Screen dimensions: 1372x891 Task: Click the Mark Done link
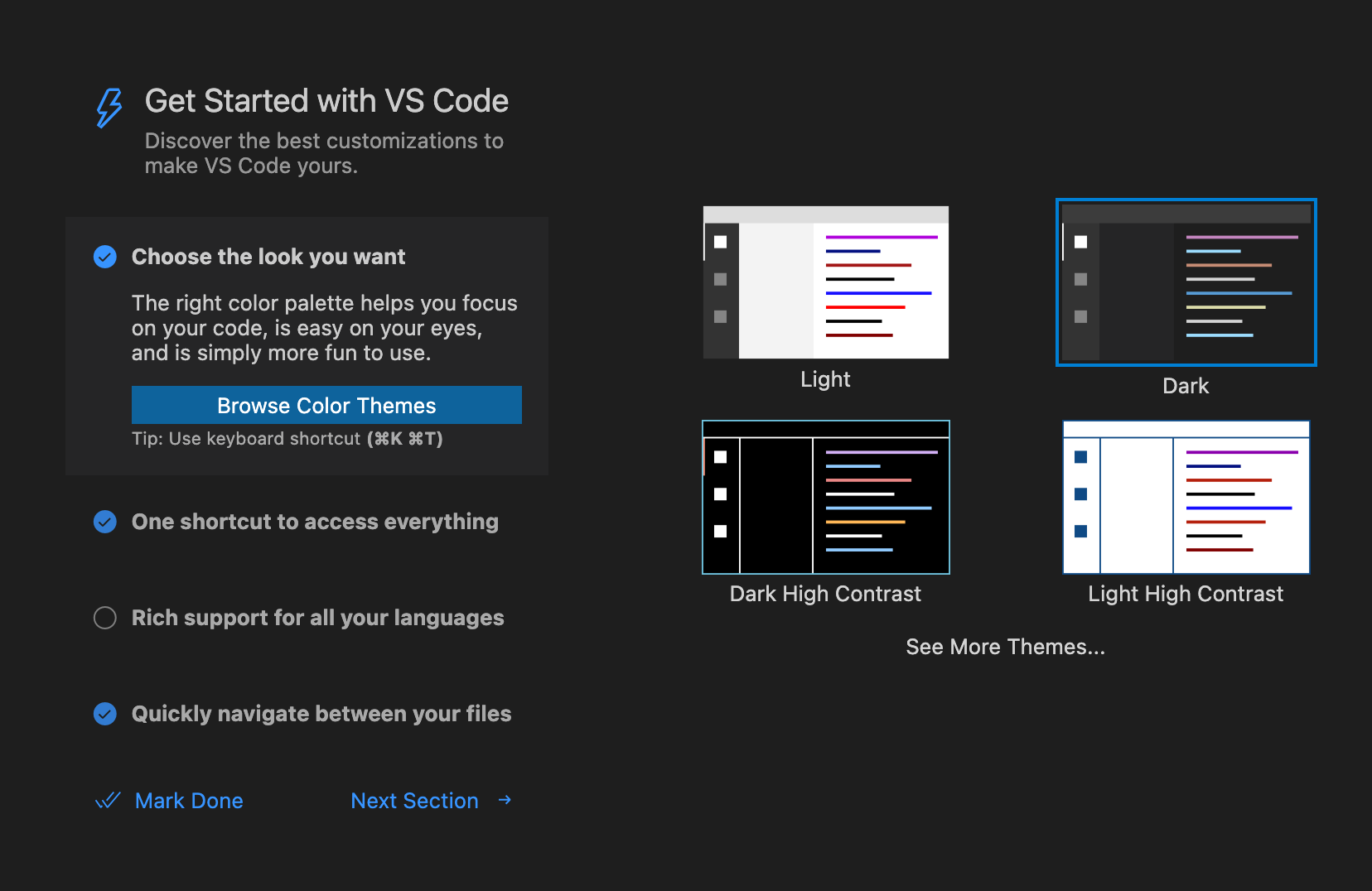point(189,800)
